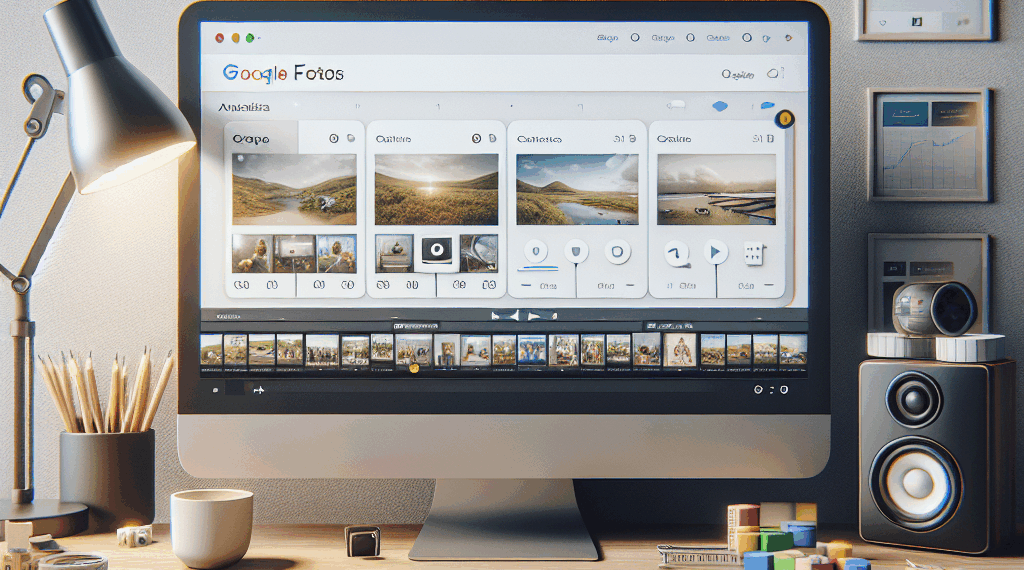Click the Google Fotos logo

click(283, 73)
